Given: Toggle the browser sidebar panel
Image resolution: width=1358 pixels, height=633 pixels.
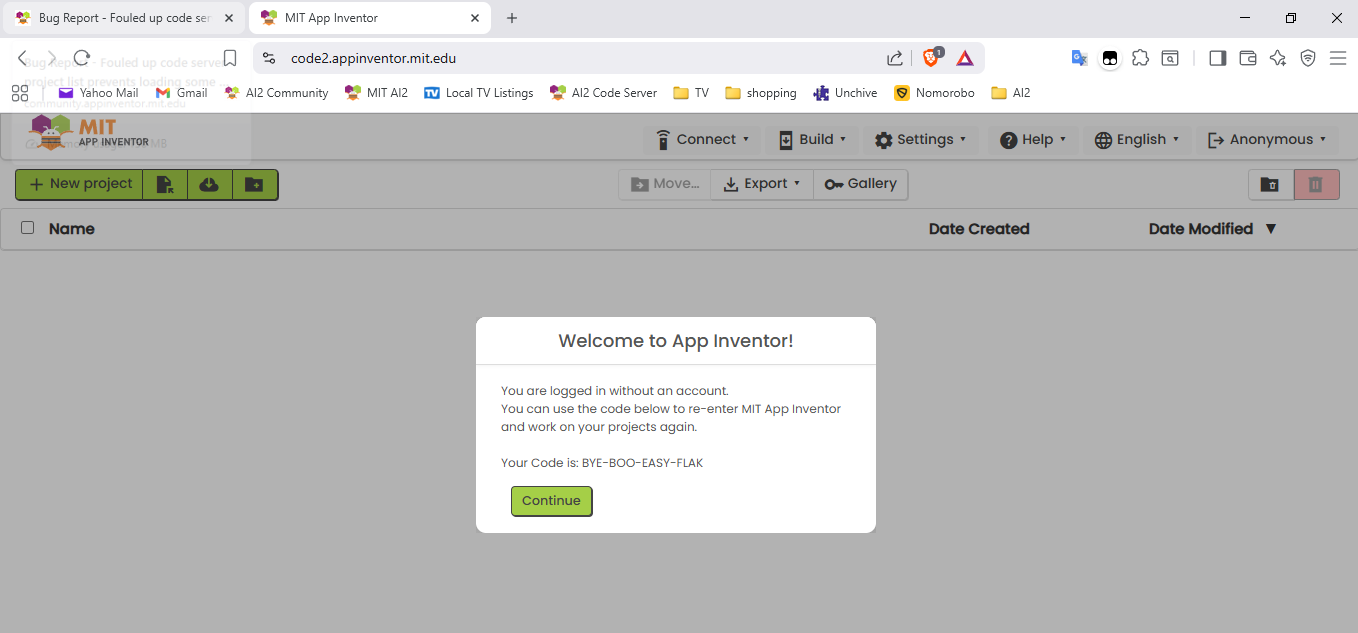Looking at the screenshot, I should pos(1217,58).
